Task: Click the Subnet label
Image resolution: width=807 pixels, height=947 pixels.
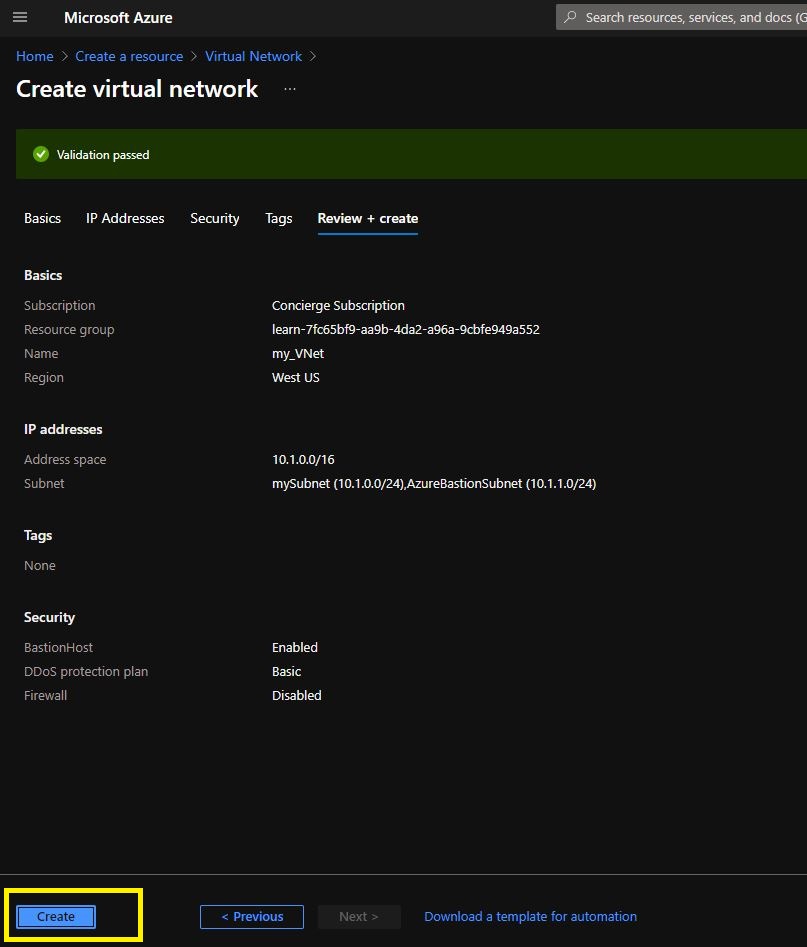Action: pos(44,484)
